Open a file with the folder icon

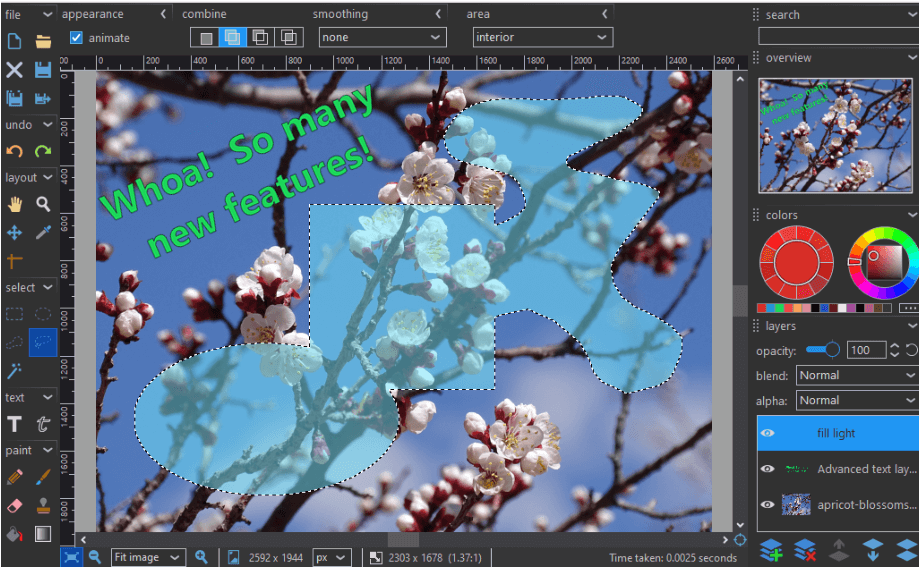tap(43, 41)
